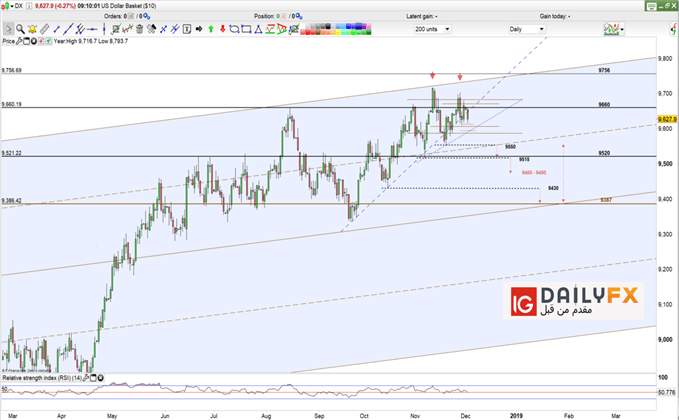Click the Latent gain label
679x420 pixels.
click(422, 16)
